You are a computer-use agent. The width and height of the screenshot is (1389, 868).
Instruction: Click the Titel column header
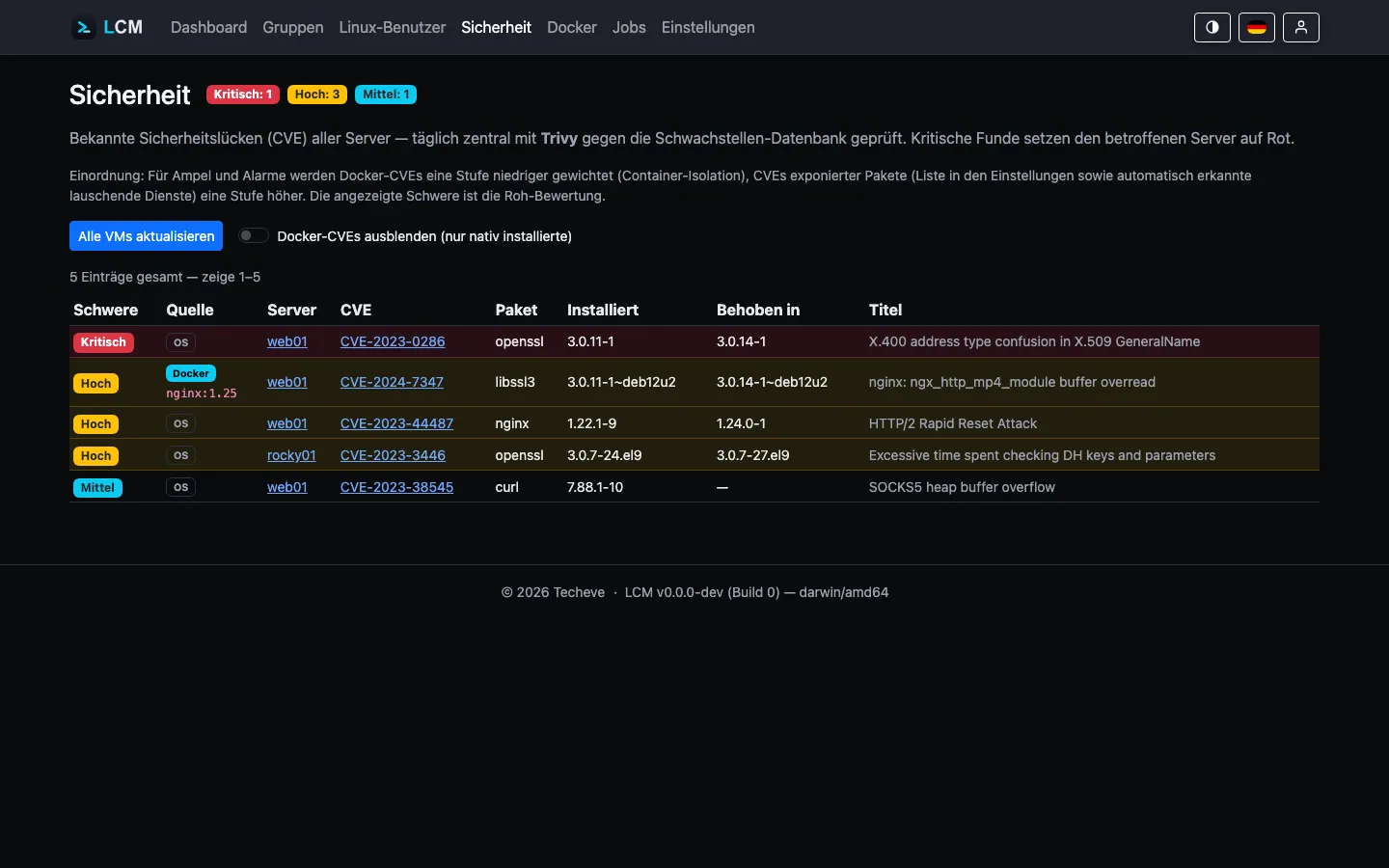pyautogui.click(x=885, y=310)
